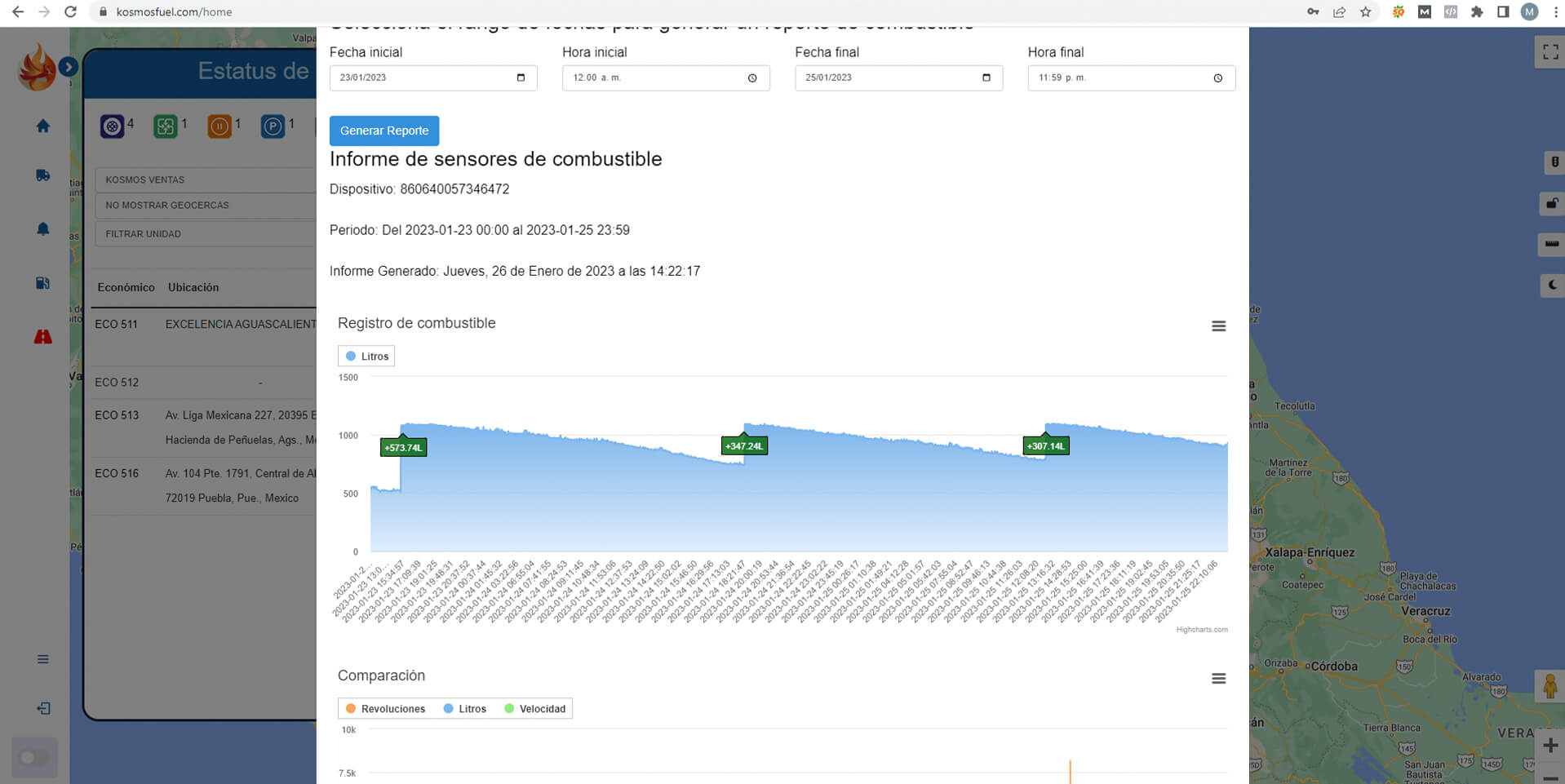The height and width of the screenshot is (784, 1565).
Task: Click the Hora inicial time field
Action: pyautogui.click(x=666, y=78)
